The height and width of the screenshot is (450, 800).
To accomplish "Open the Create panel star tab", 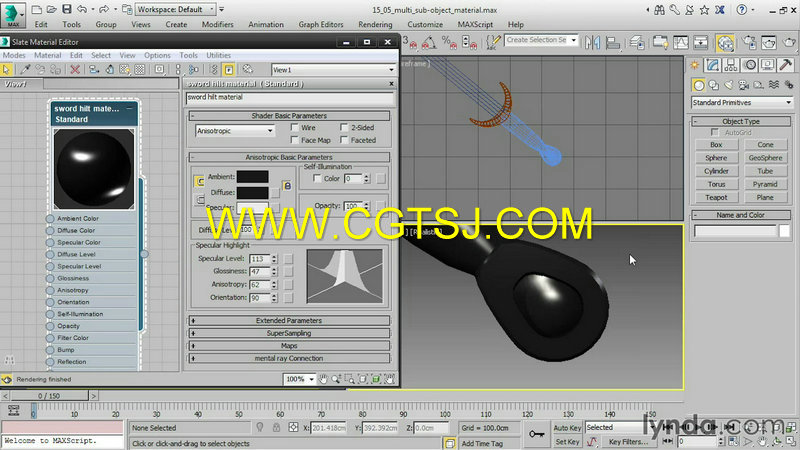I will (x=695, y=65).
